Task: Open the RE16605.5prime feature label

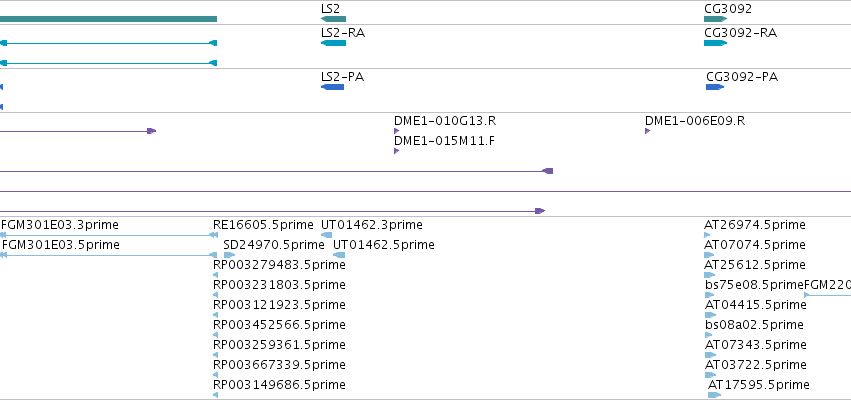Action: click(263, 225)
